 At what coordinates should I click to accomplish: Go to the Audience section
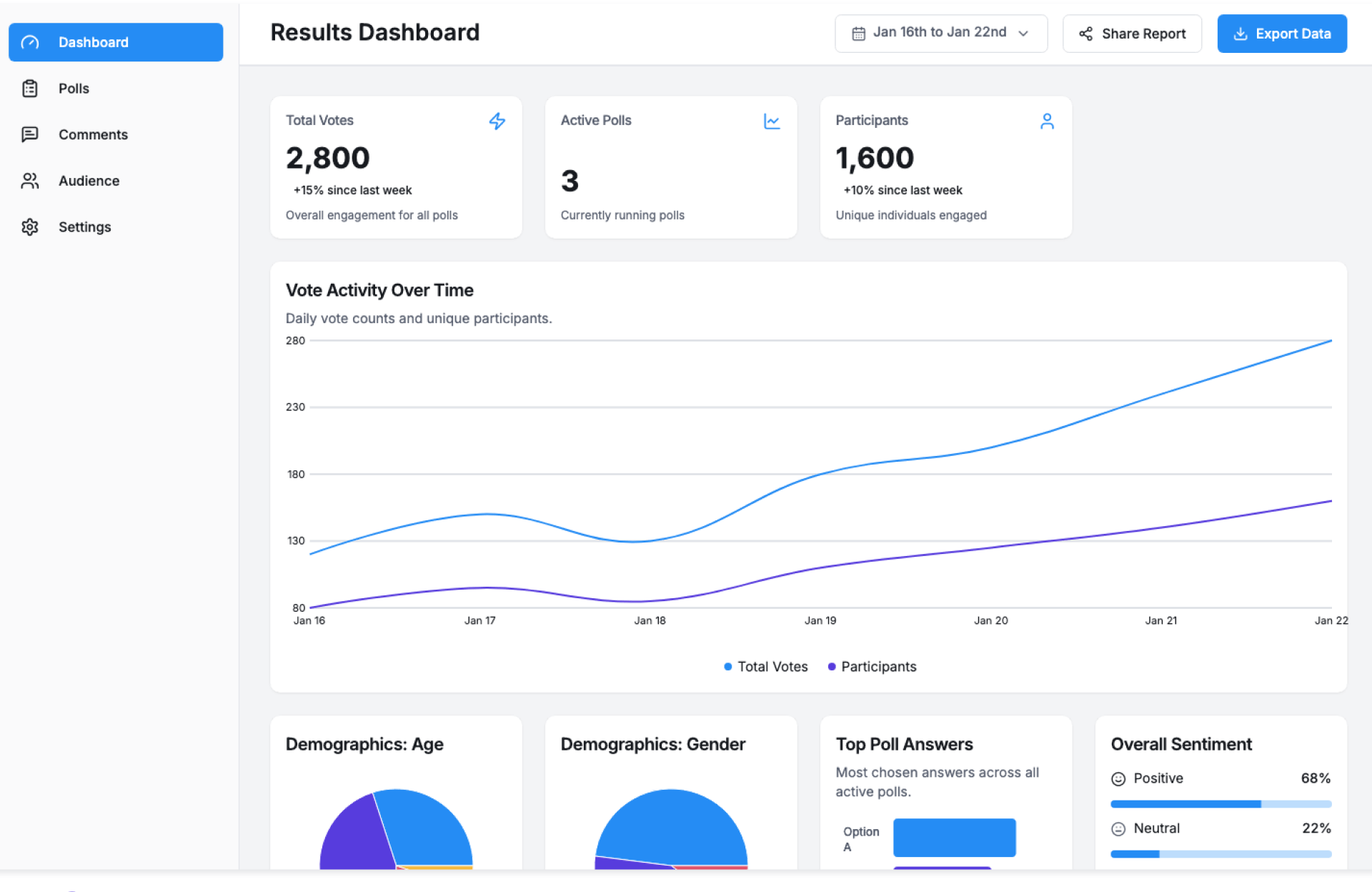point(89,181)
